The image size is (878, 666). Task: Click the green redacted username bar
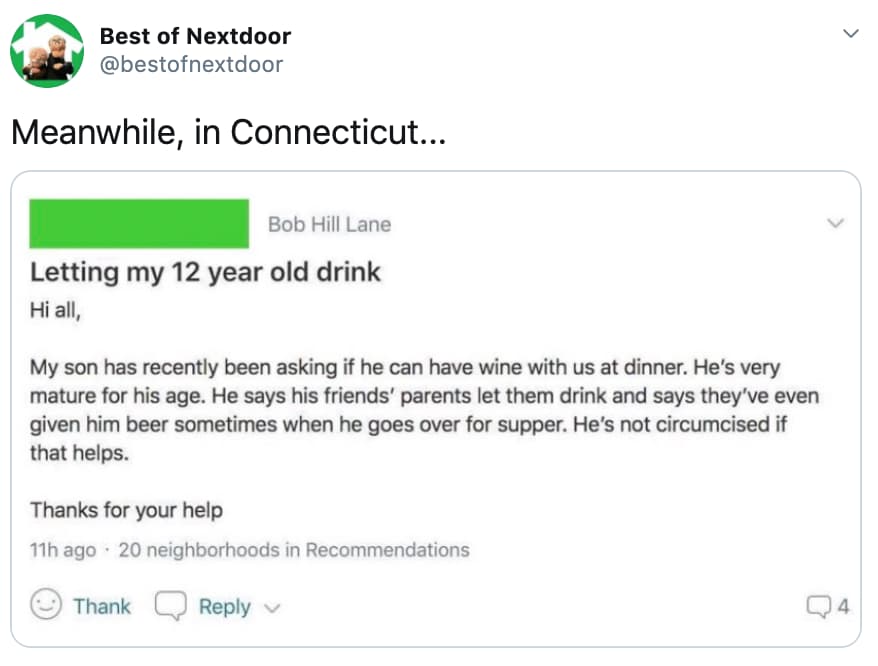click(139, 223)
